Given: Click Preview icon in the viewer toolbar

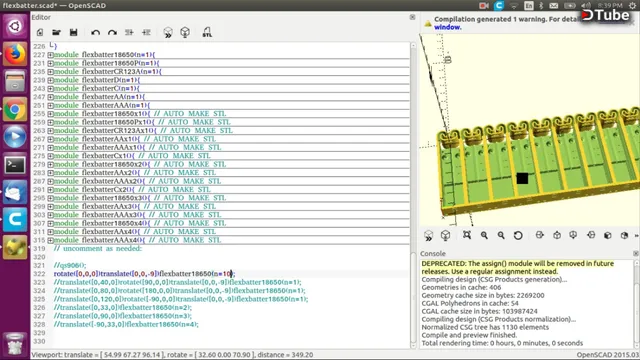Looking at the screenshot, I should pos(428,236).
